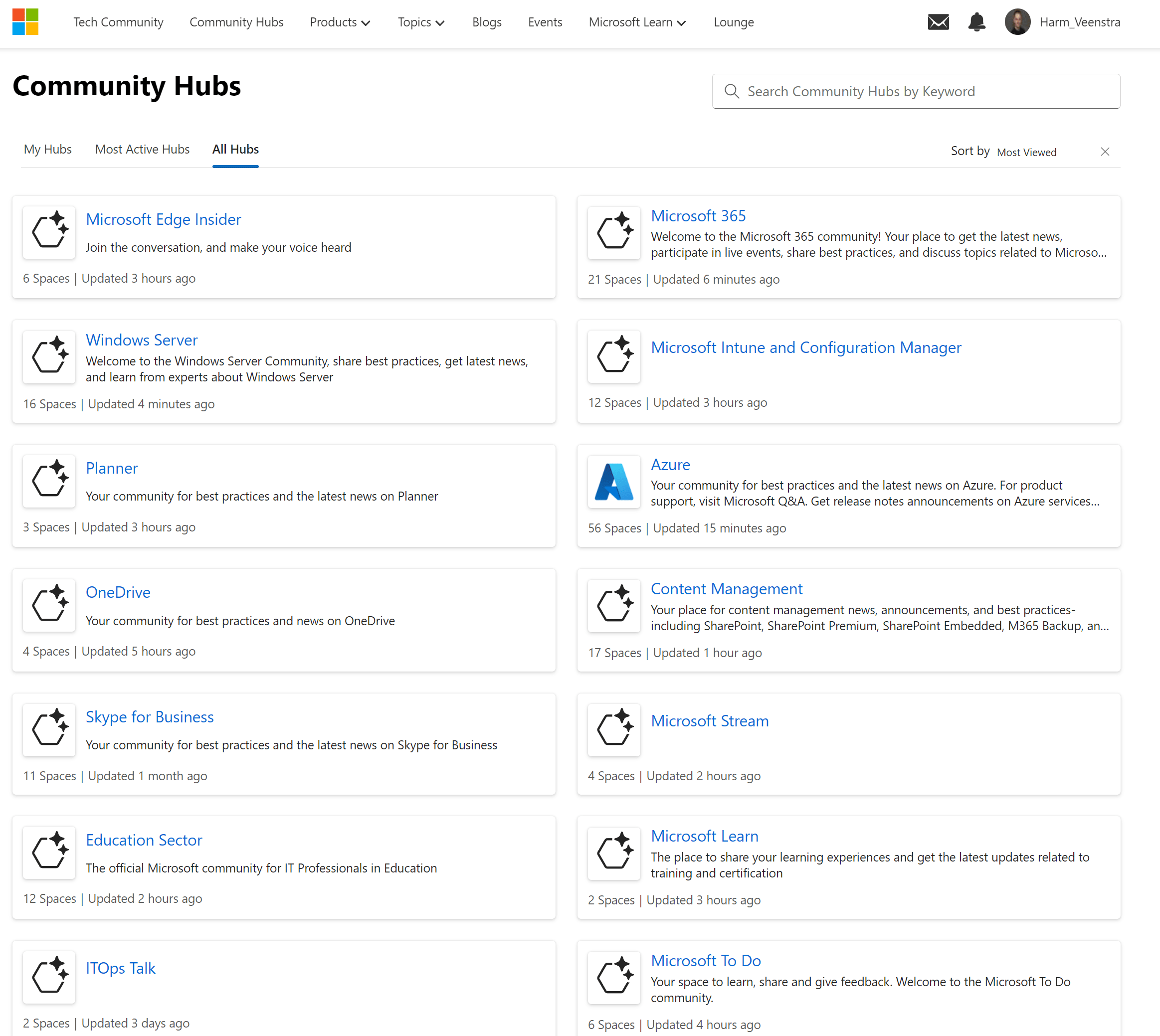Click the Harm_Veenstra profile avatar
The width and height of the screenshot is (1160, 1036).
coord(1017,22)
